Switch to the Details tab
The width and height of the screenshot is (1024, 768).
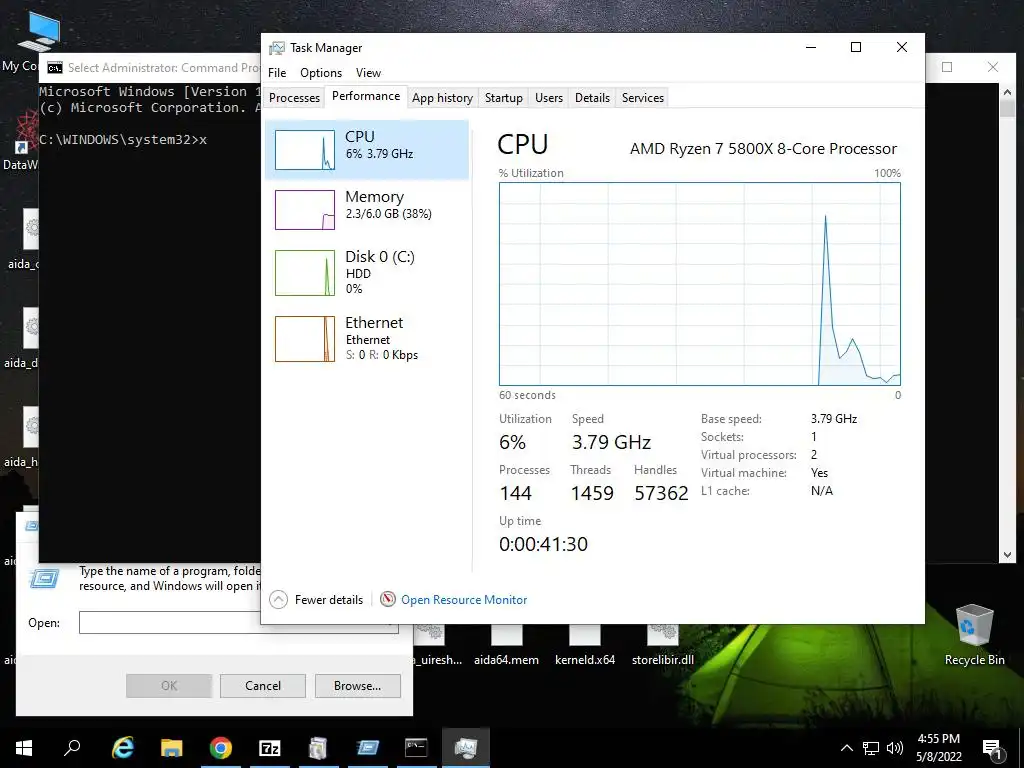pos(592,98)
